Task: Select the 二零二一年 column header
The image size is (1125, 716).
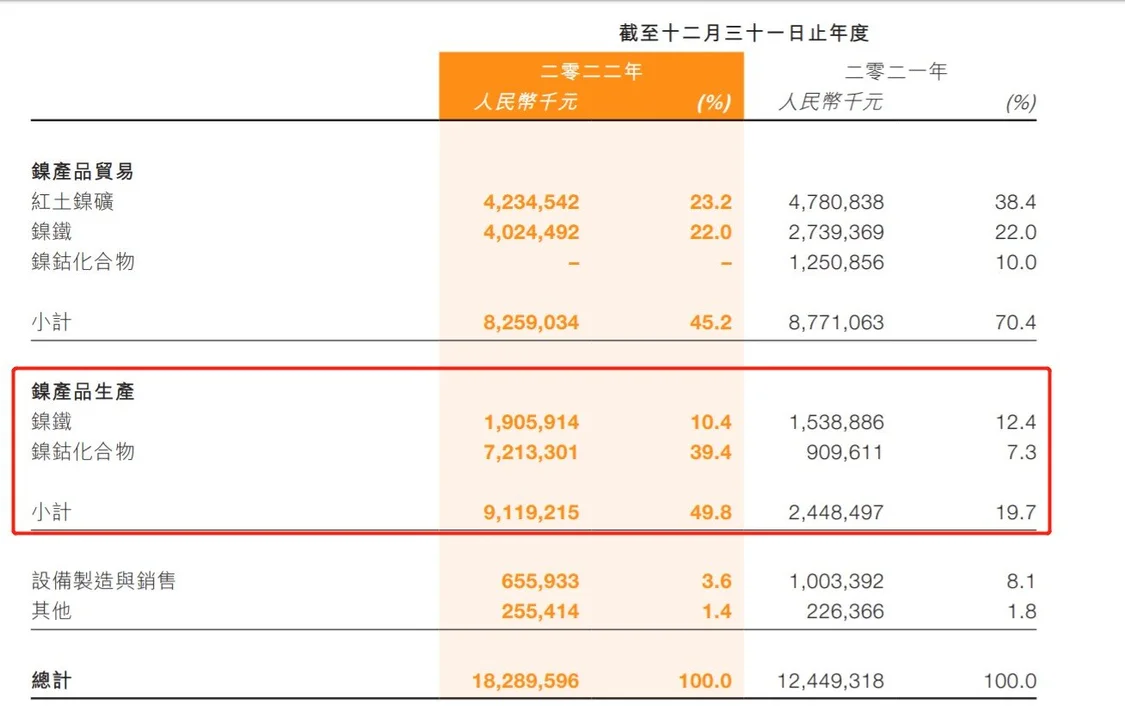Action: [x=896, y=71]
